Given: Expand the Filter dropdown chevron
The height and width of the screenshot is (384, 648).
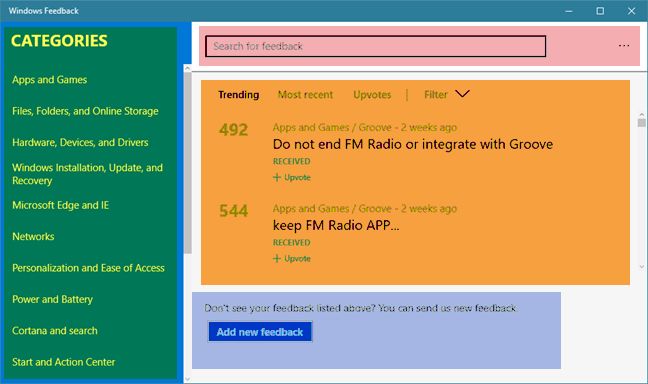Looking at the screenshot, I should (x=462, y=94).
